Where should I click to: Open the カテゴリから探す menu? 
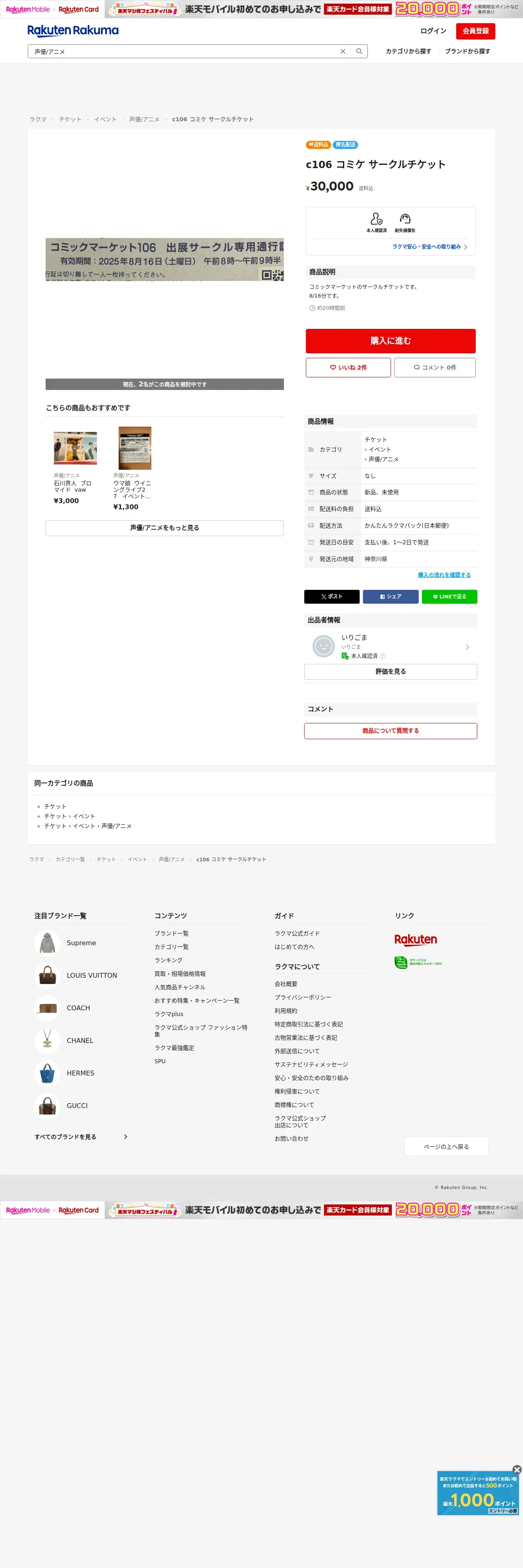pyautogui.click(x=409, y=51)
